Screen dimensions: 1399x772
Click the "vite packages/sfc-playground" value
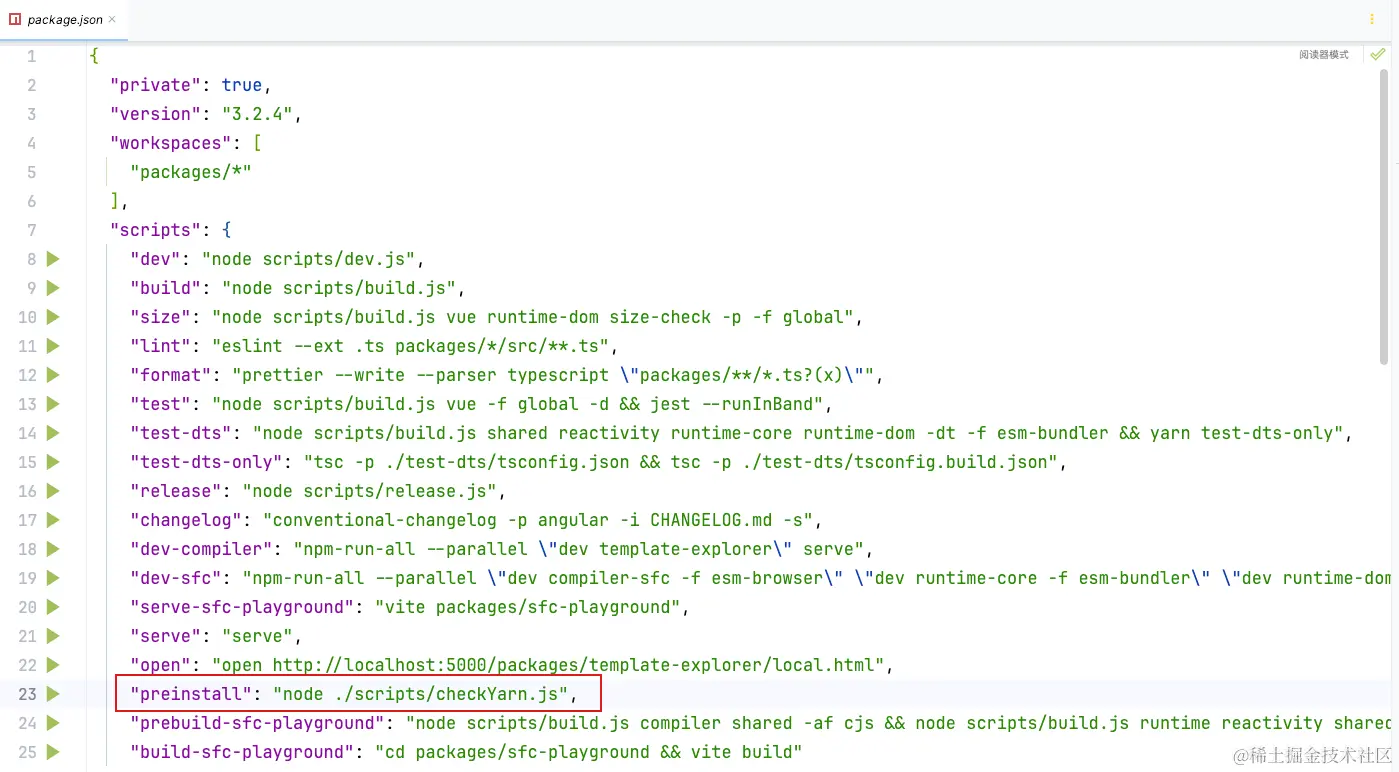527,607
